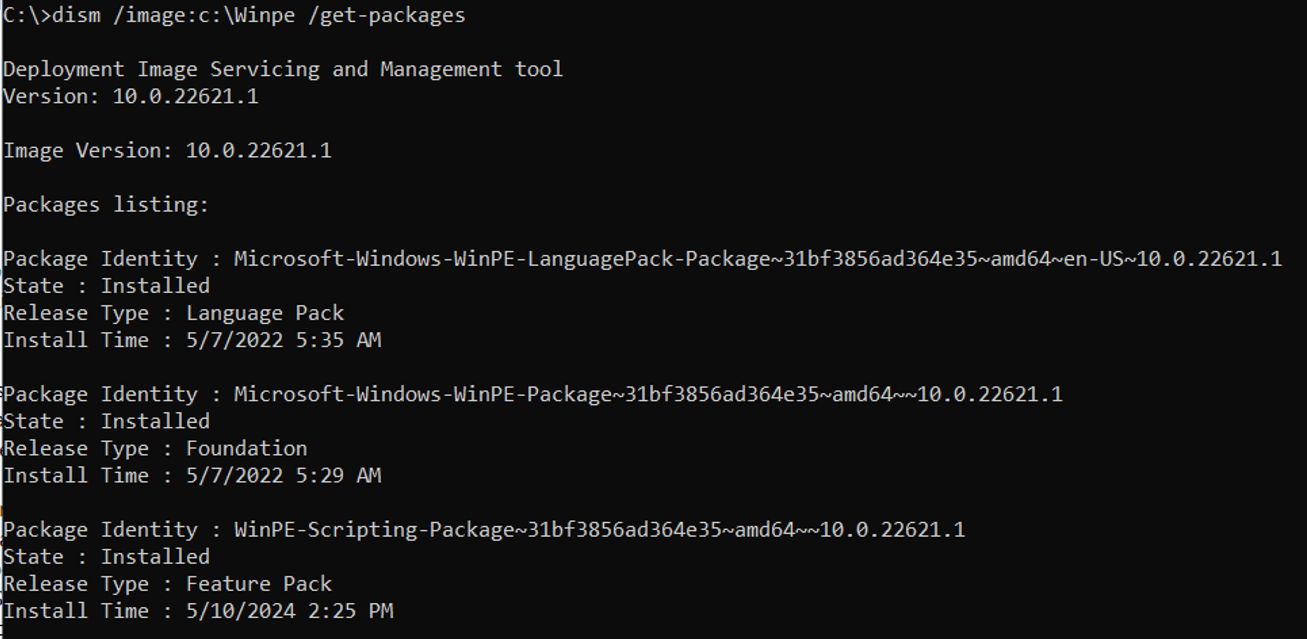Image resolution: width=1307 pixels, height=639 pixels.
Task: Click the "Release Type : Language Pack" line
Action: click(173, 313)
